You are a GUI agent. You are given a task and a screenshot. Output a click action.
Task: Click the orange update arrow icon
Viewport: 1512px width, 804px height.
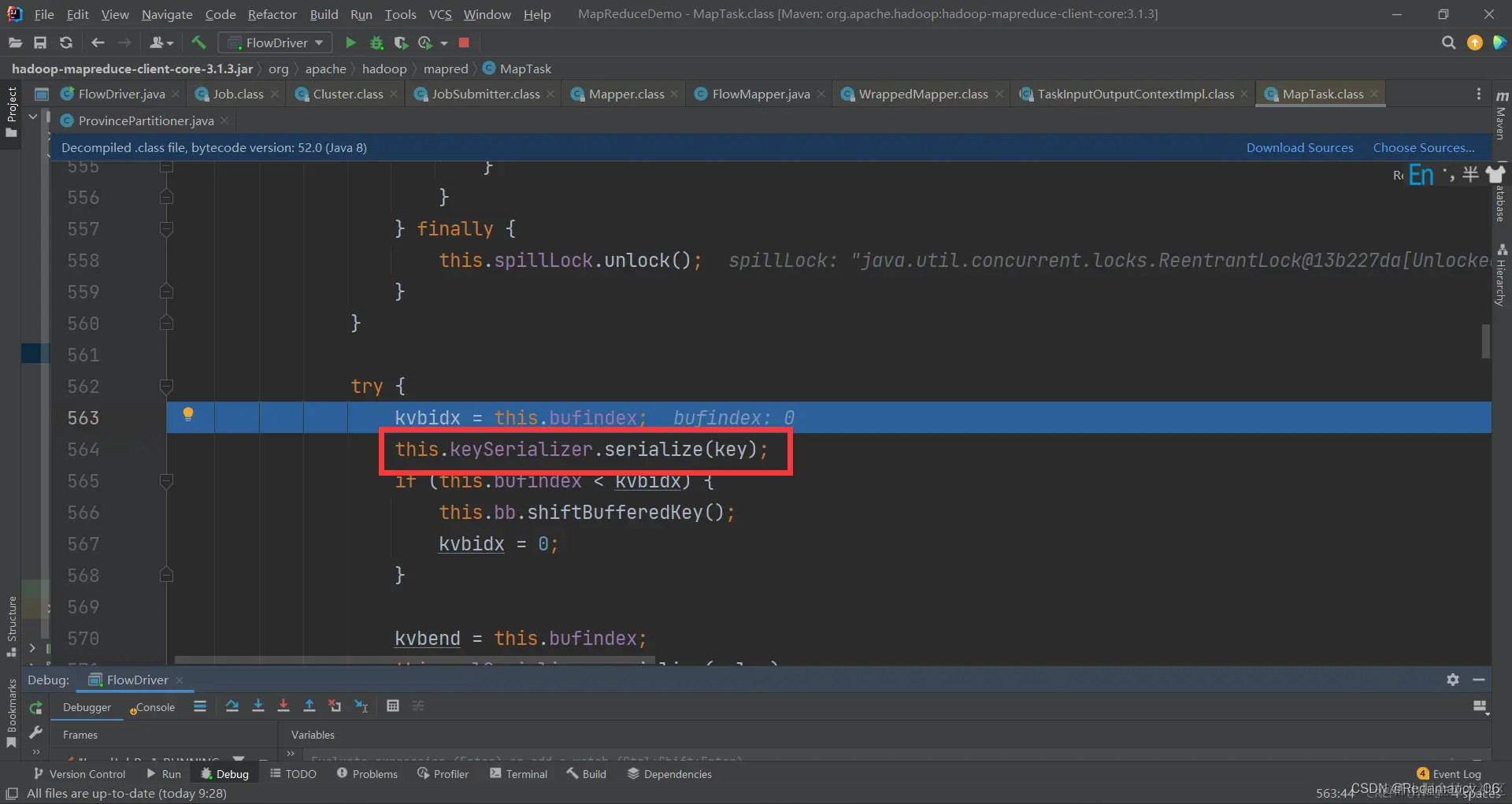tap(1475, 43)
